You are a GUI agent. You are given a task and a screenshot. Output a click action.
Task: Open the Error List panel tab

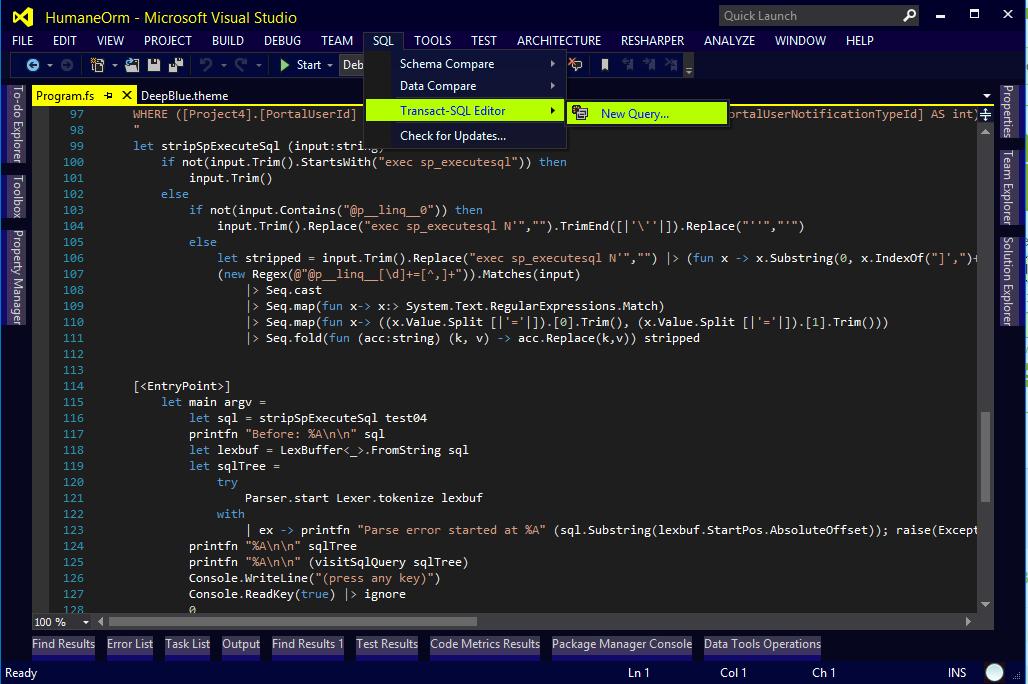click(130, 644)
